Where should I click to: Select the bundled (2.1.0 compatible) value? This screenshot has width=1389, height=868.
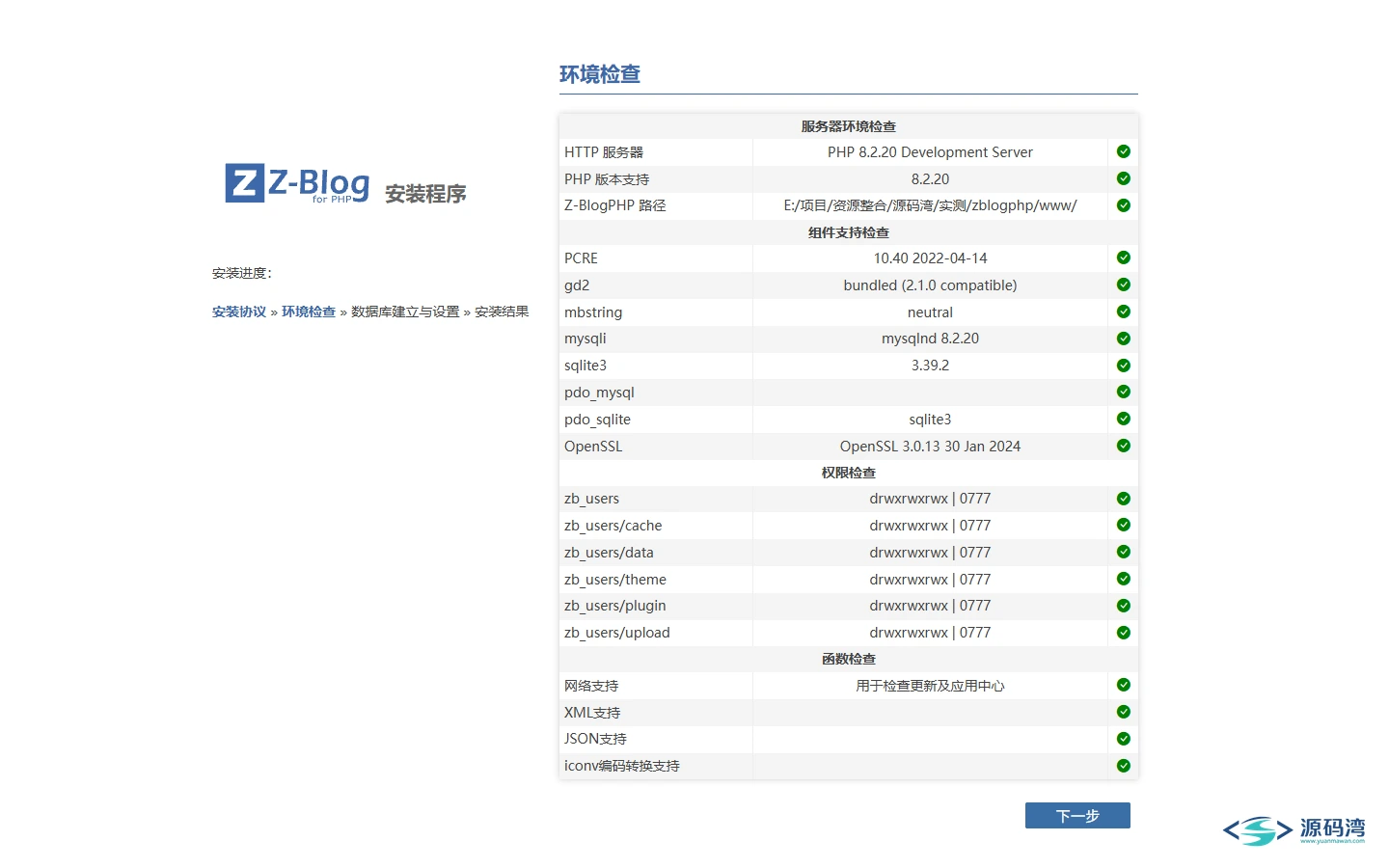930,285
